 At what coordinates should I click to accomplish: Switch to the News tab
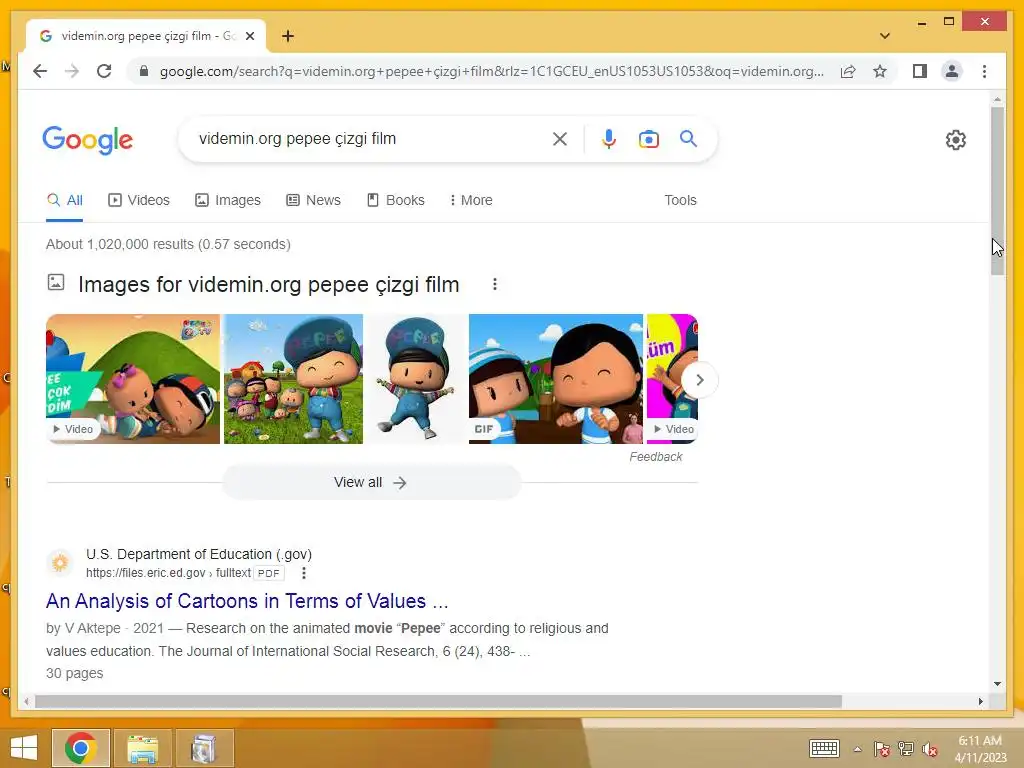[313, 200]
